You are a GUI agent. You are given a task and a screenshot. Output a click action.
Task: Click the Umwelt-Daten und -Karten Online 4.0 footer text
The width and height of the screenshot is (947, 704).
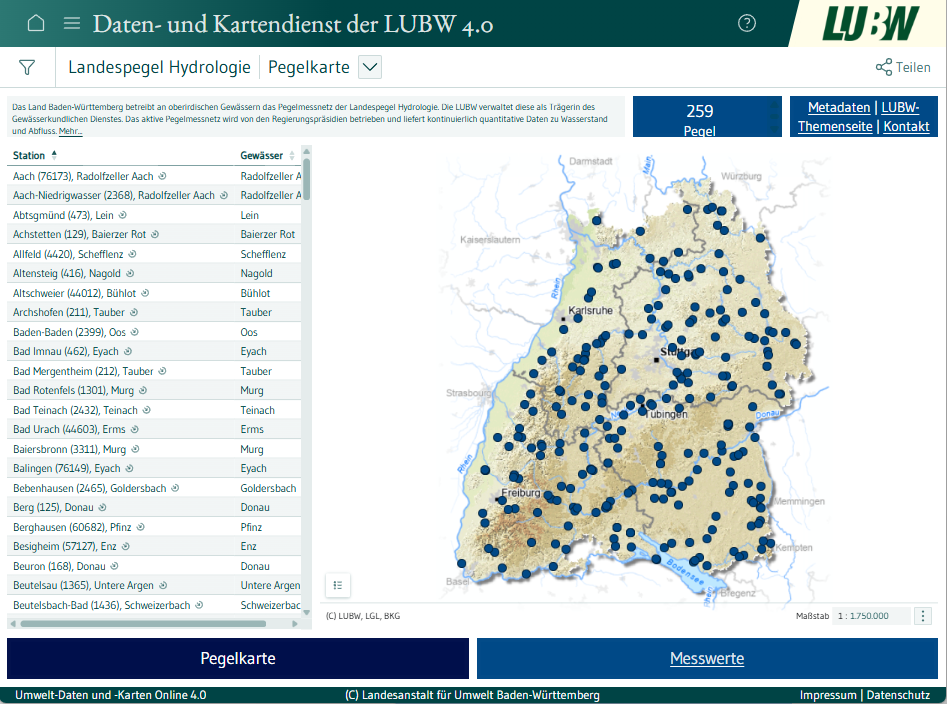coord(111,695)
